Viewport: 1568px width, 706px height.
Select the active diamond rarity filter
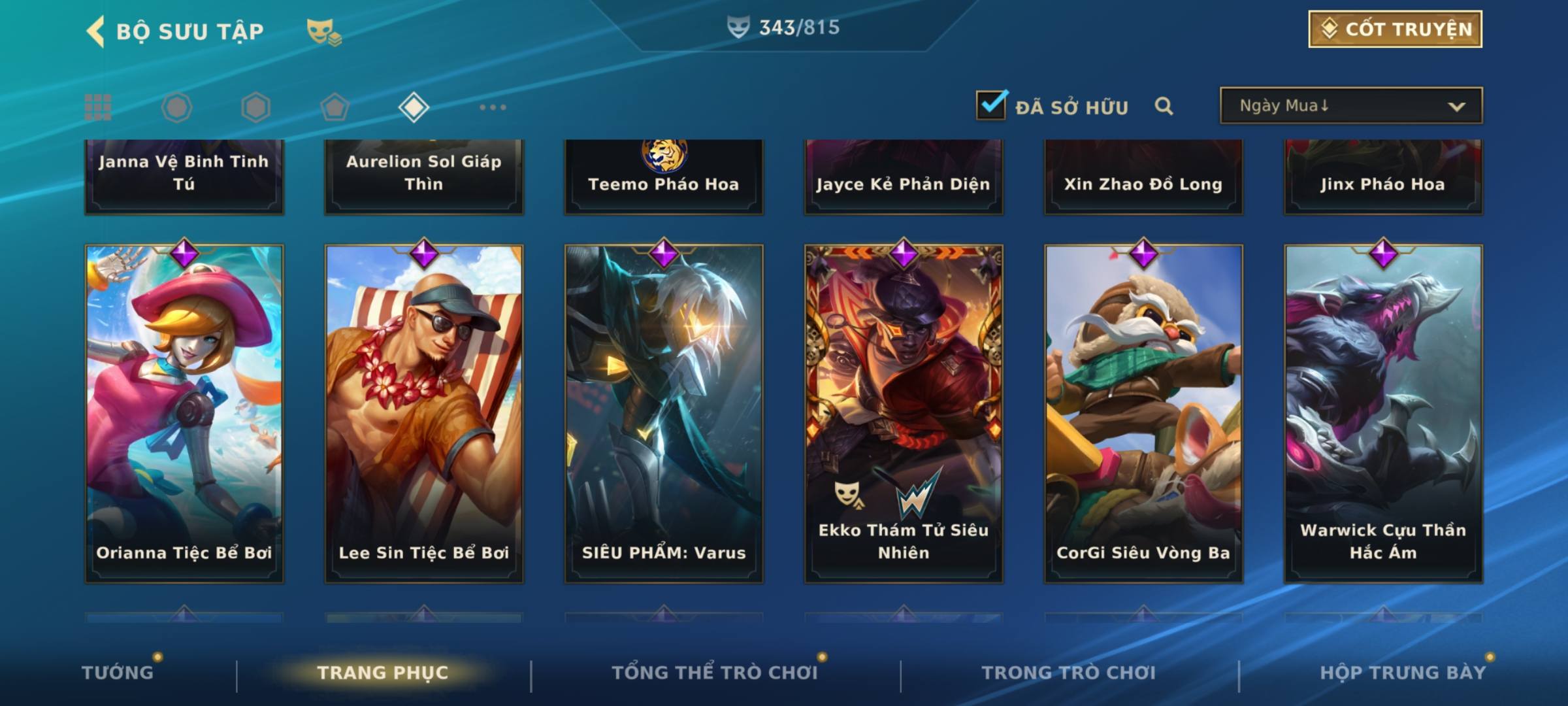point(414,107)
